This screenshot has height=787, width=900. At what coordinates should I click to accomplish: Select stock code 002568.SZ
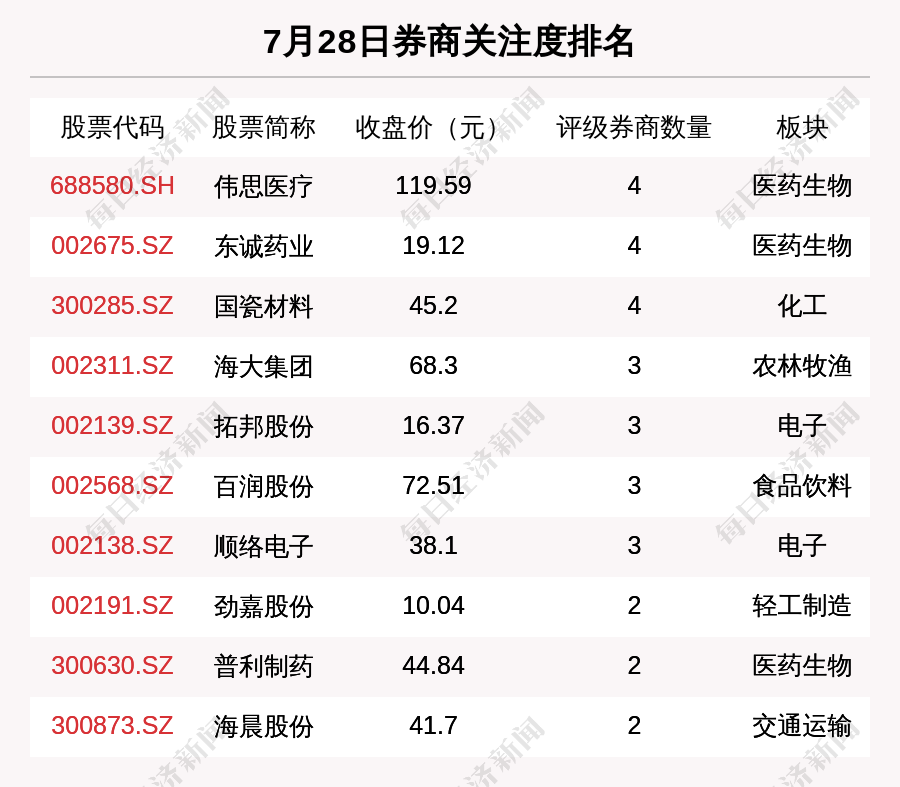(x=112, y=486)
